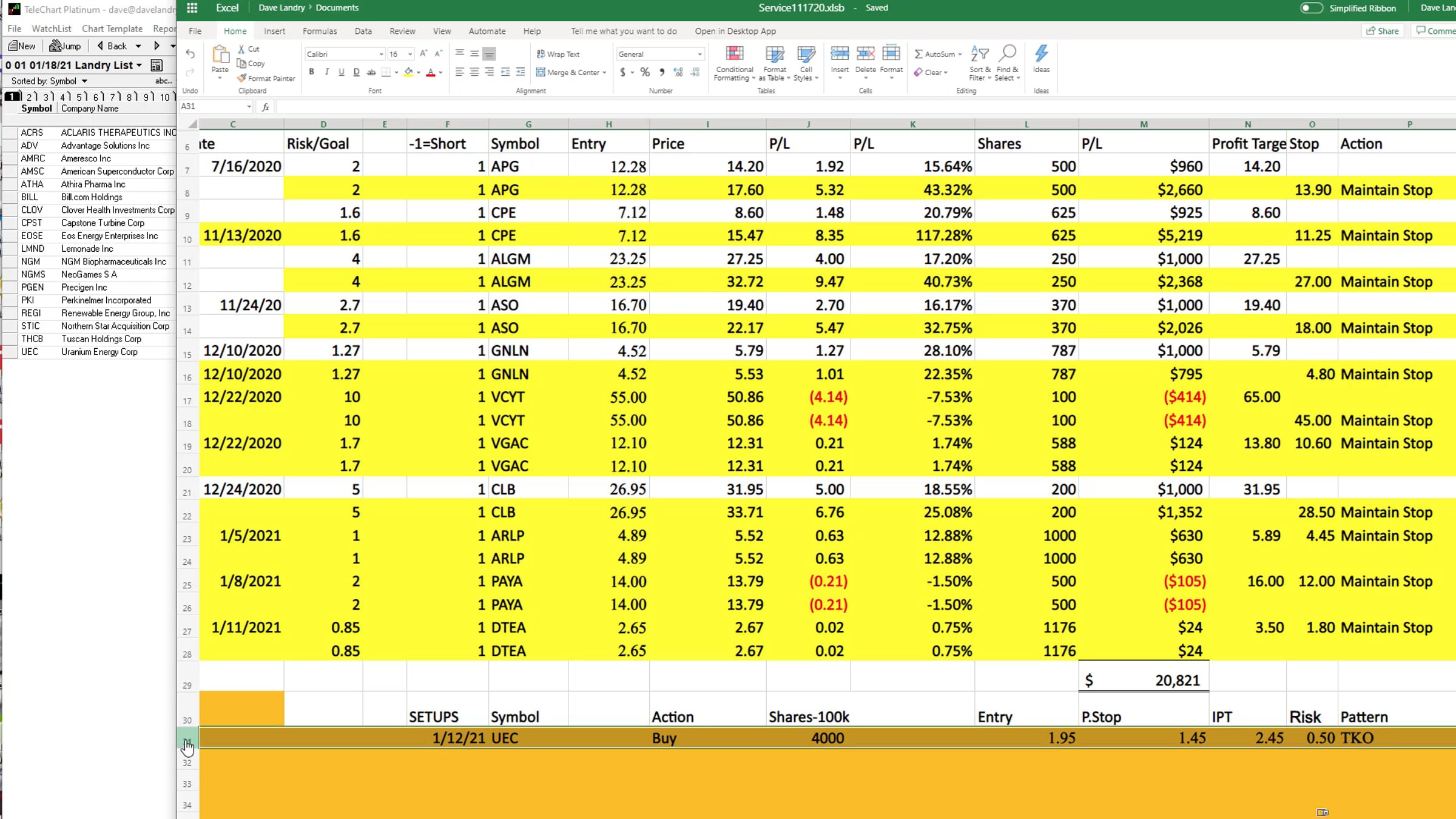
Task: Open the General number format dropdown
Action: (x=699, y=54)
